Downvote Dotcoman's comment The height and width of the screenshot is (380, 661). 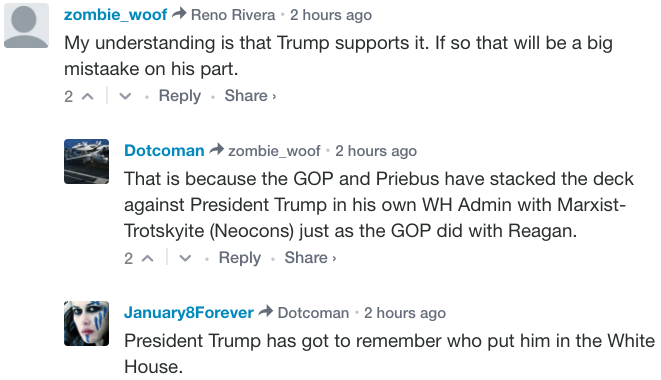pos(185,258)
